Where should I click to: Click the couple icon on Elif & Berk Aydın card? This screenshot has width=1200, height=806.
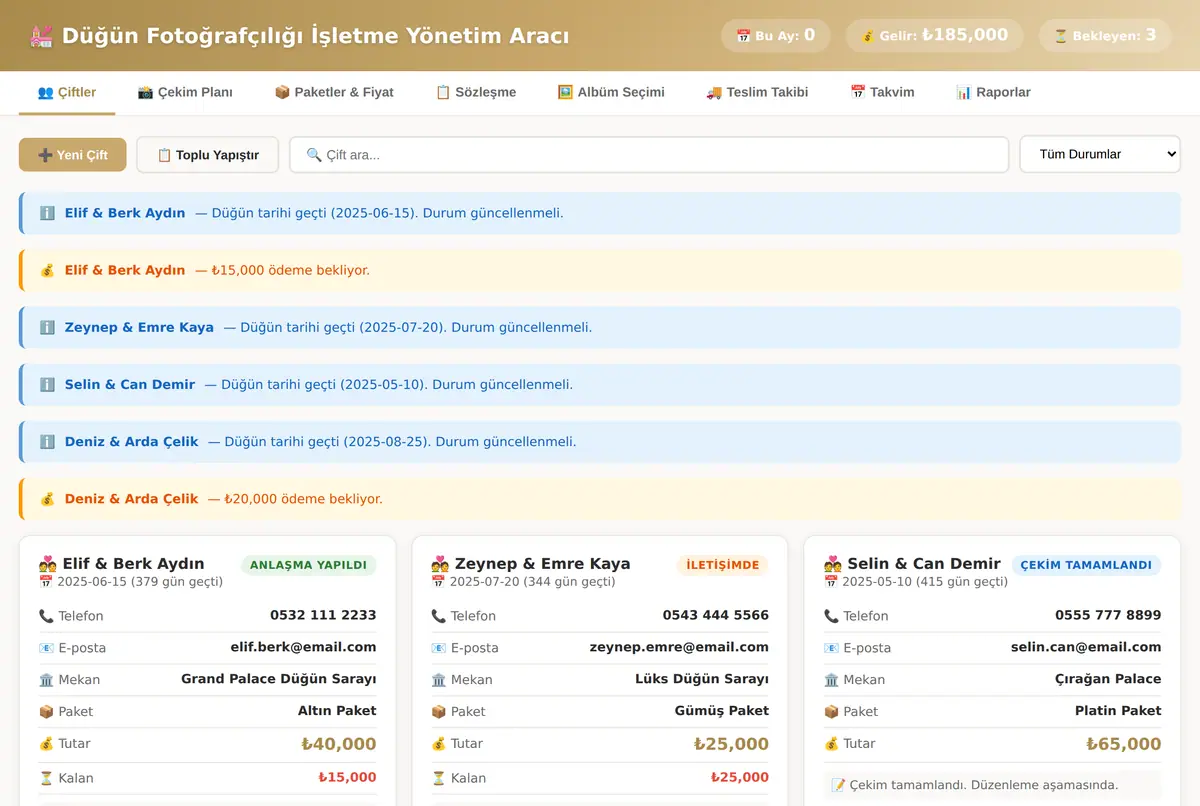[47, 564]
